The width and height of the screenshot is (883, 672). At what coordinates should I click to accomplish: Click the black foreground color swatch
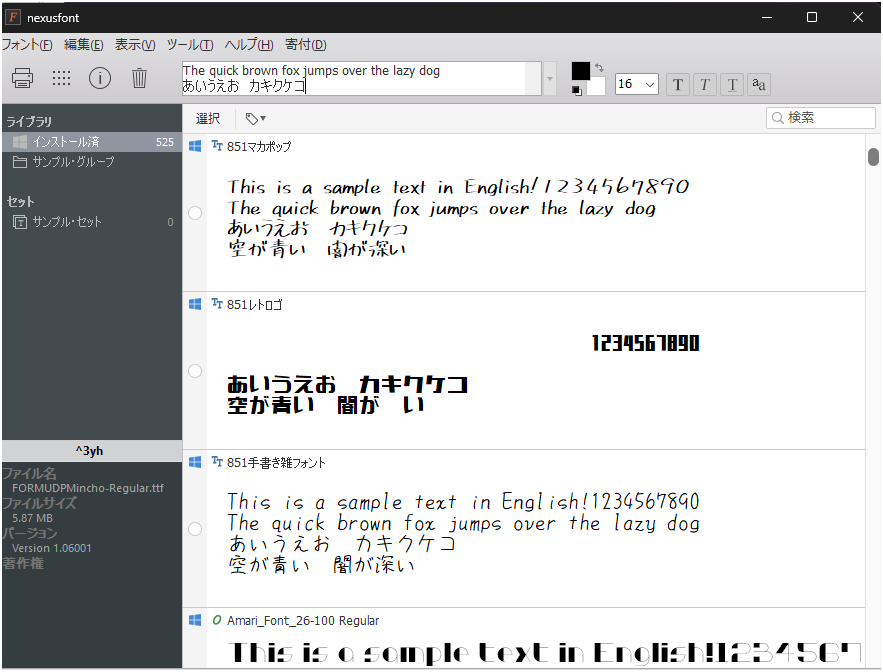pos(581,72)
